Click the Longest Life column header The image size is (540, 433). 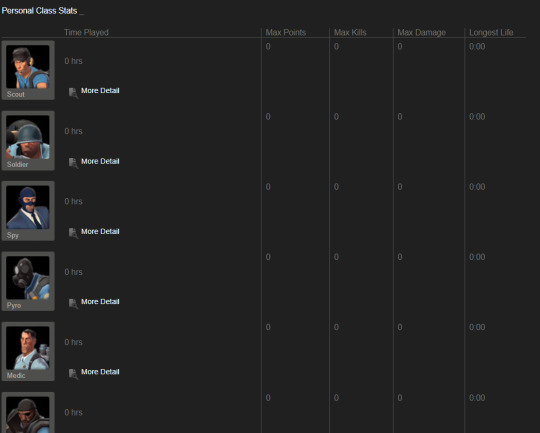click(x=491, y=33)
